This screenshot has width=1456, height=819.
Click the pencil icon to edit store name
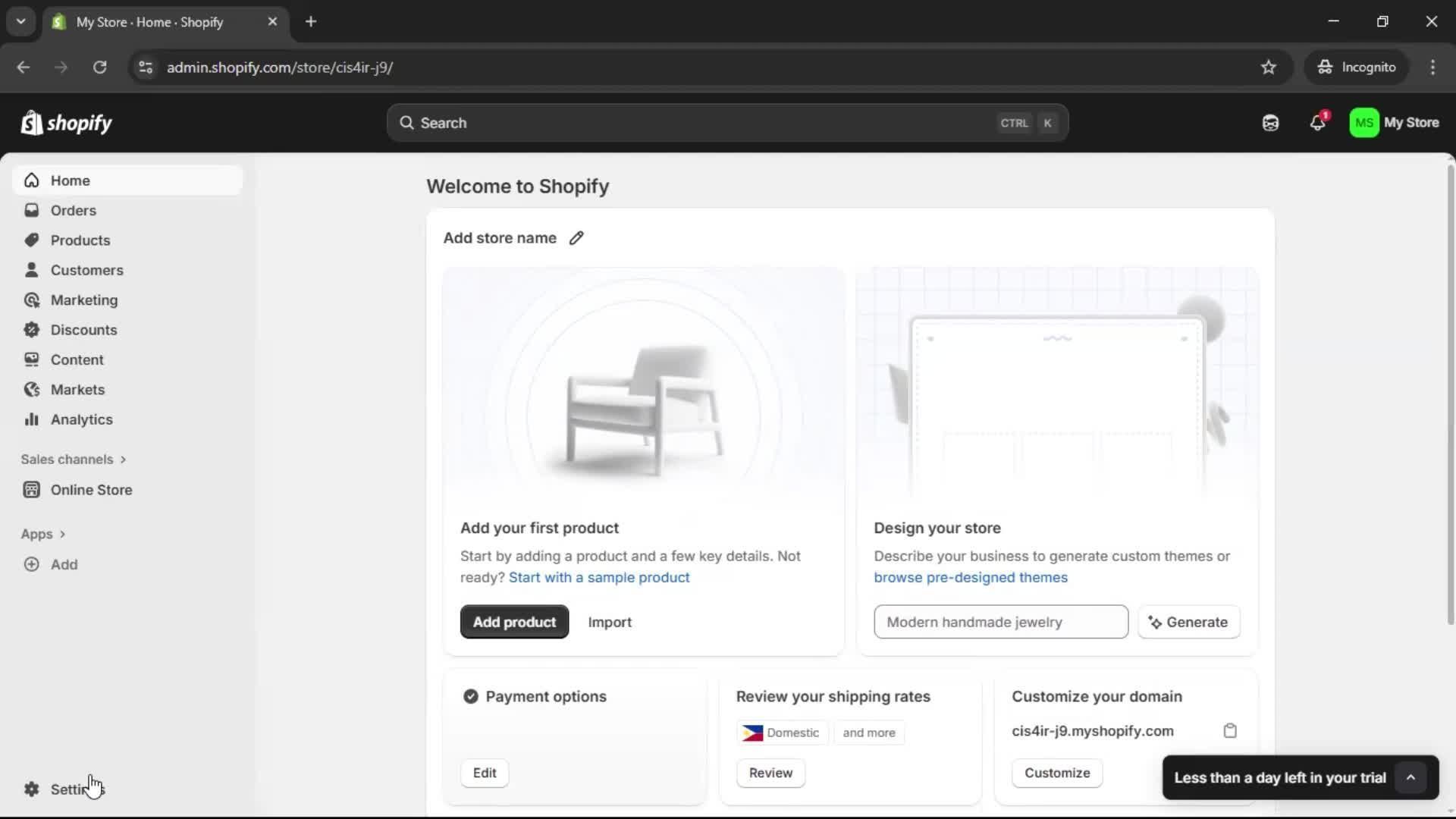click(576, 238)
